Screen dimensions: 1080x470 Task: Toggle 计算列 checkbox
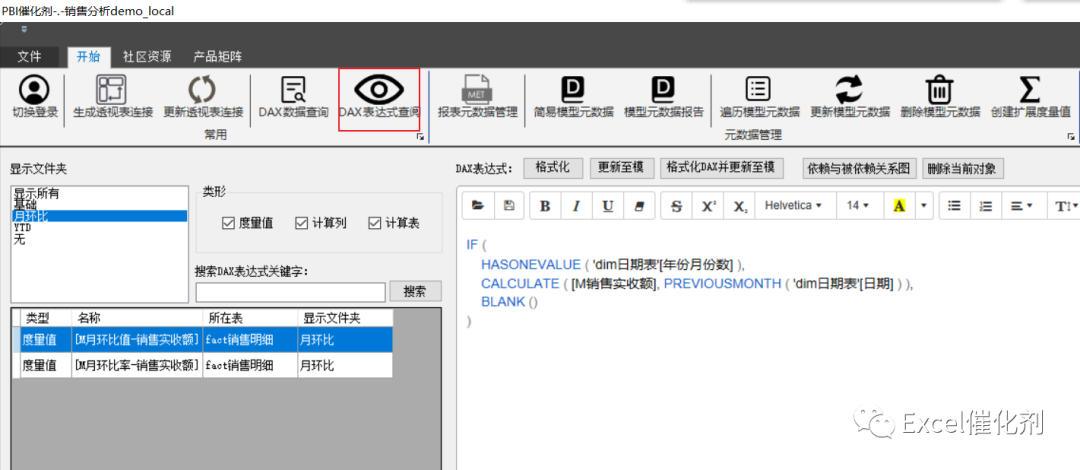coord(302,223)
